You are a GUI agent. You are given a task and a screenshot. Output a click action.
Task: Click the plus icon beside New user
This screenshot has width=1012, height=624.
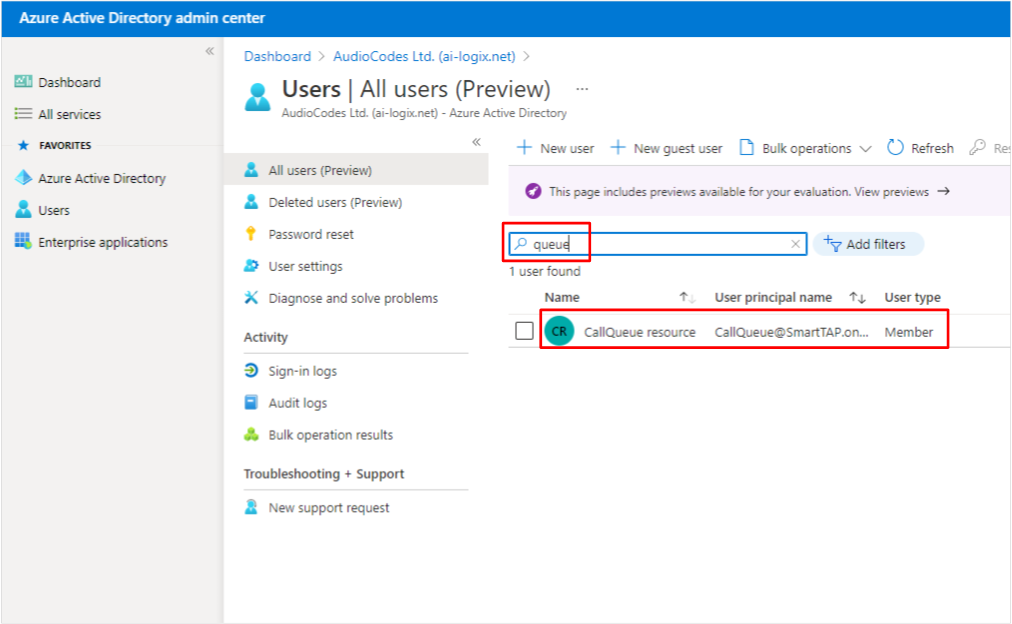[524, 148]
